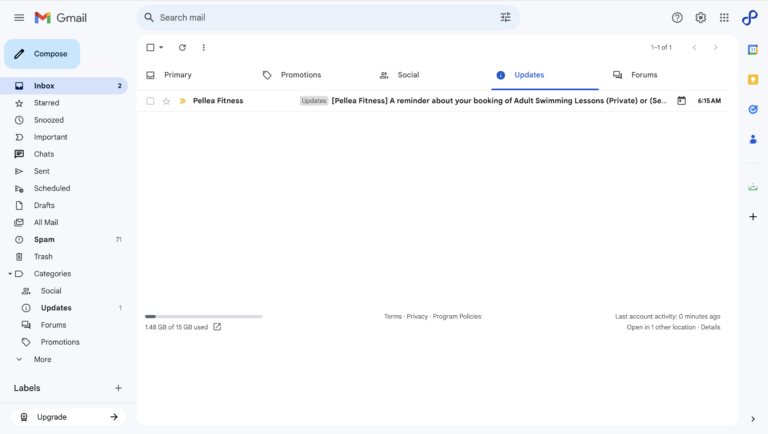Open Google Calendar side panel

[753, 49]
